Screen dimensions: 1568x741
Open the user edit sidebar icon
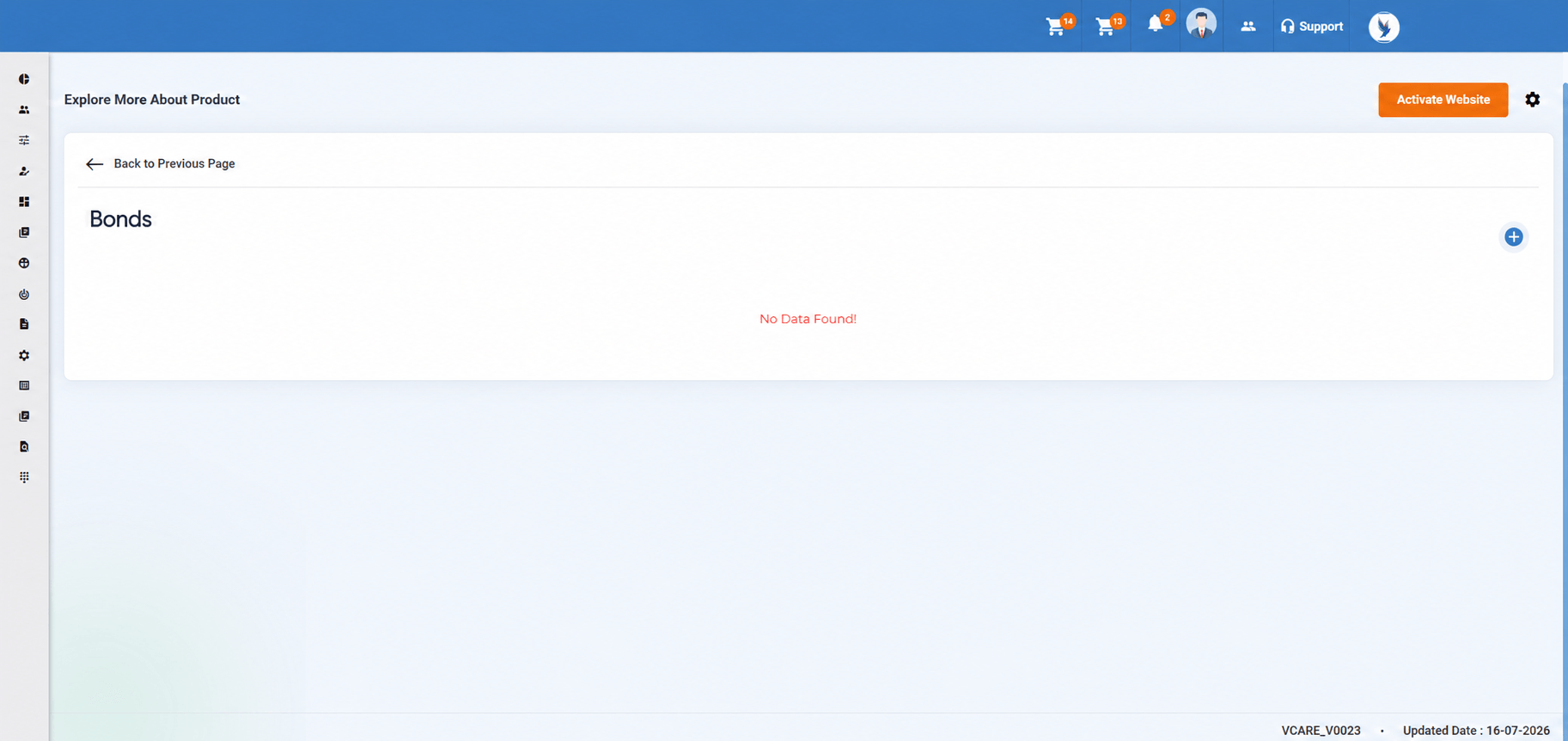pos(24,171)
